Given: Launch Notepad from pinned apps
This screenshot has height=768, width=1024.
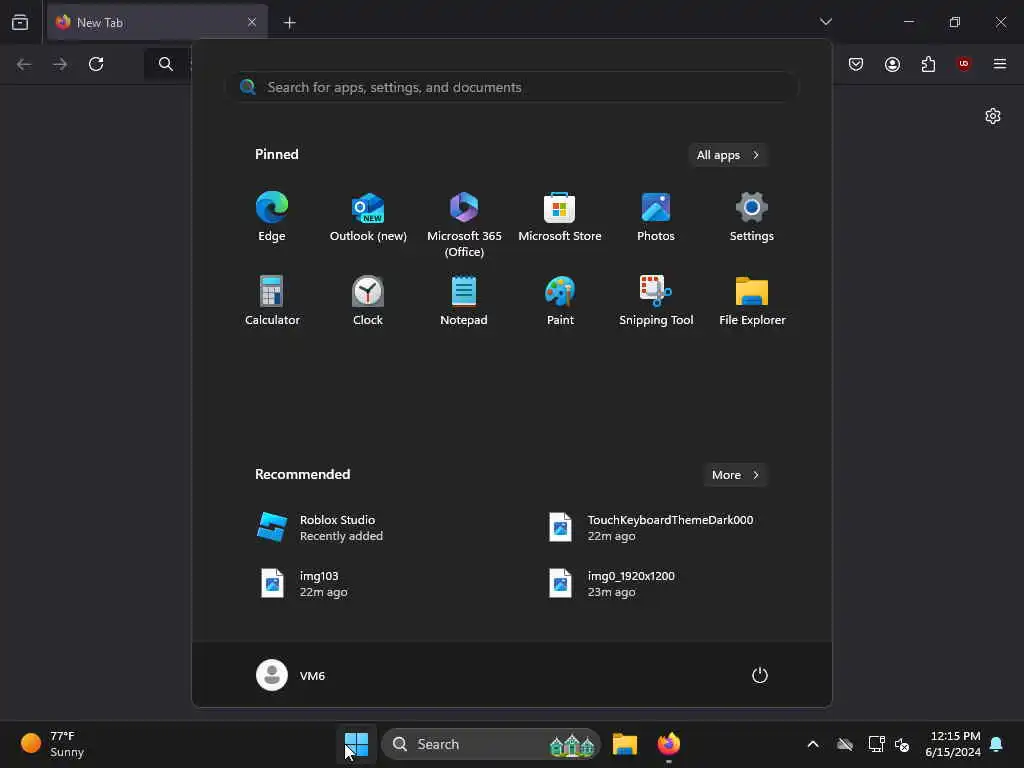Looking at the screenshot, I should [464, 300].
